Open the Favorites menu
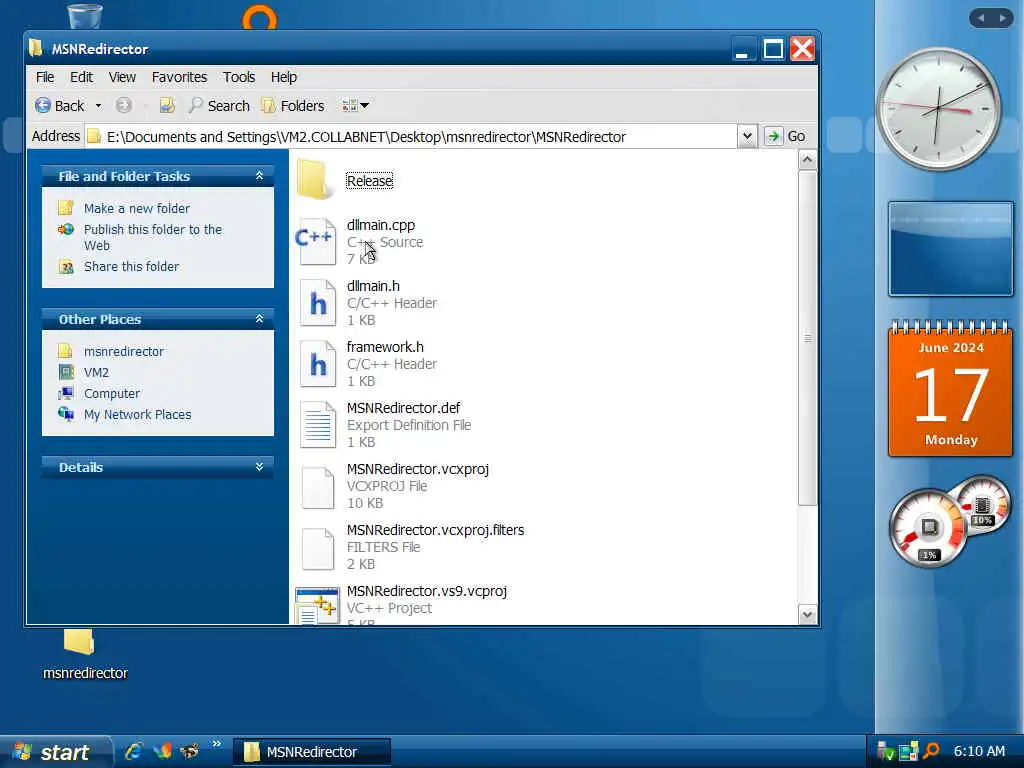 (180, 77)
